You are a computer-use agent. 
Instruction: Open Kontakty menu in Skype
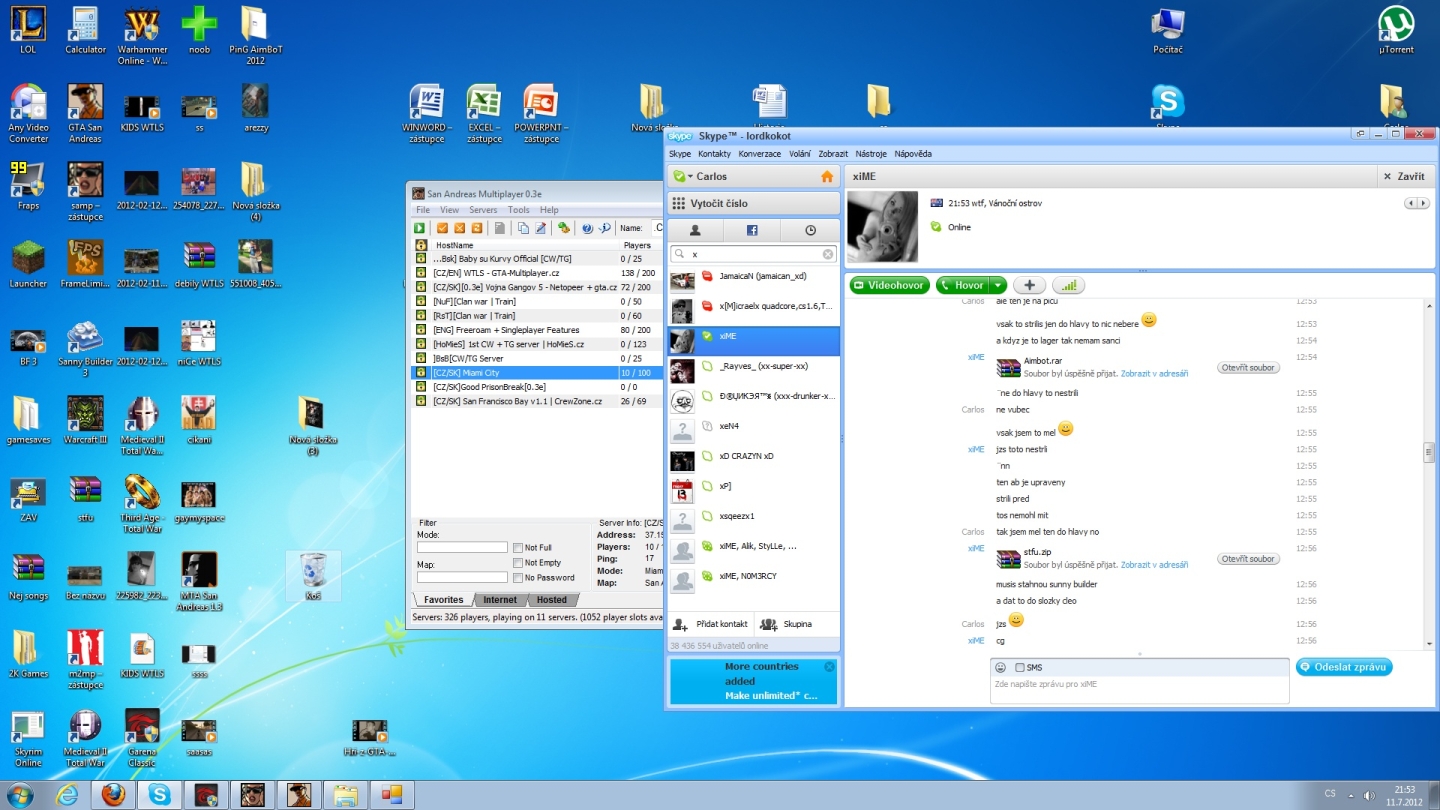[714, 154]
